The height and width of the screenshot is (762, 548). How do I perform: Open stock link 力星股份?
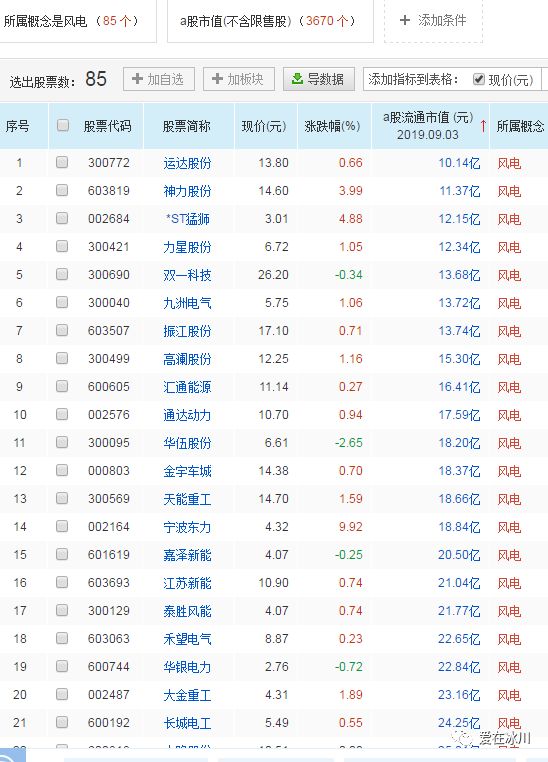[x=188, y=247]
